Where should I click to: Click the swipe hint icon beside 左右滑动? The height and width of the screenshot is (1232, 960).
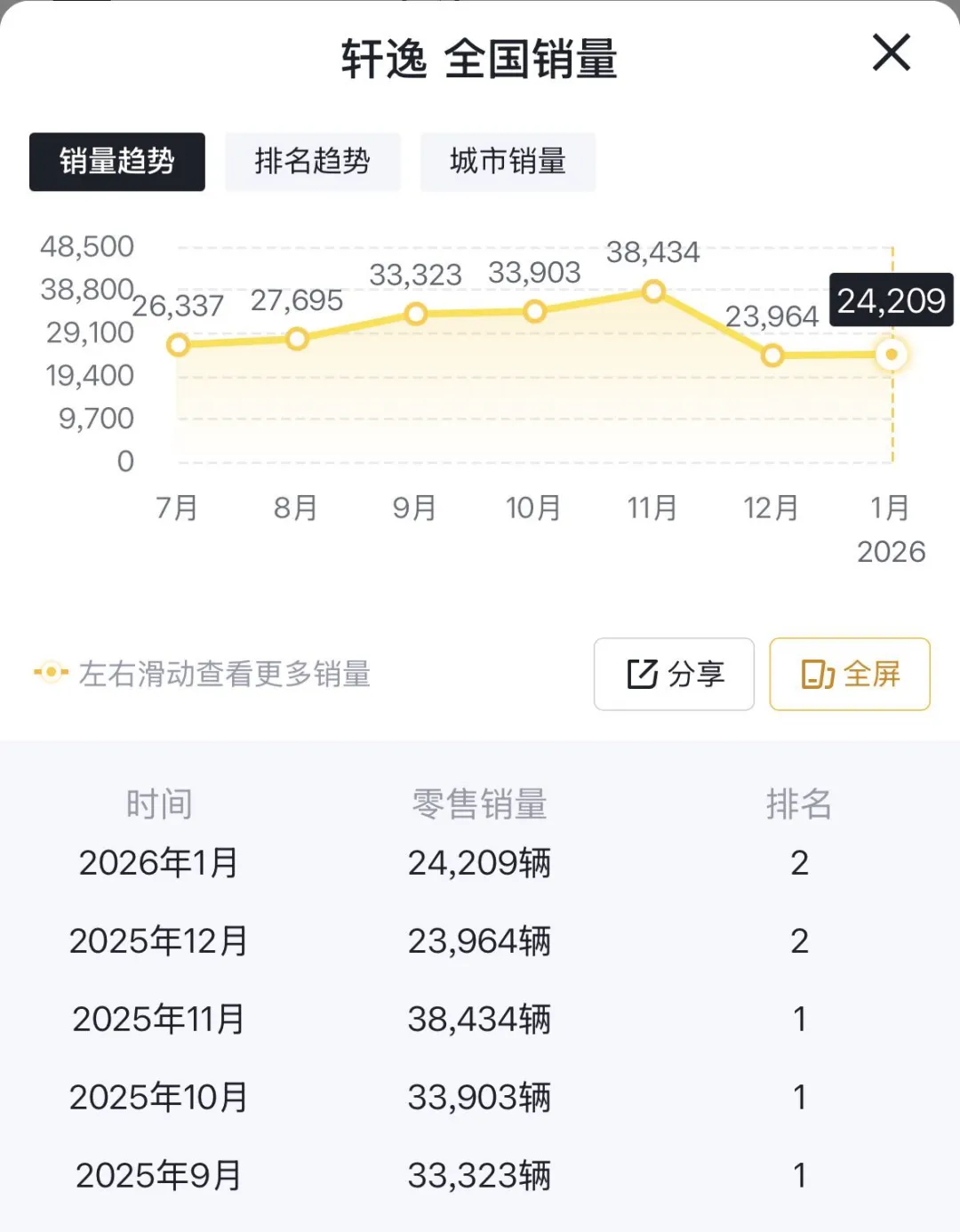[51, 672]
